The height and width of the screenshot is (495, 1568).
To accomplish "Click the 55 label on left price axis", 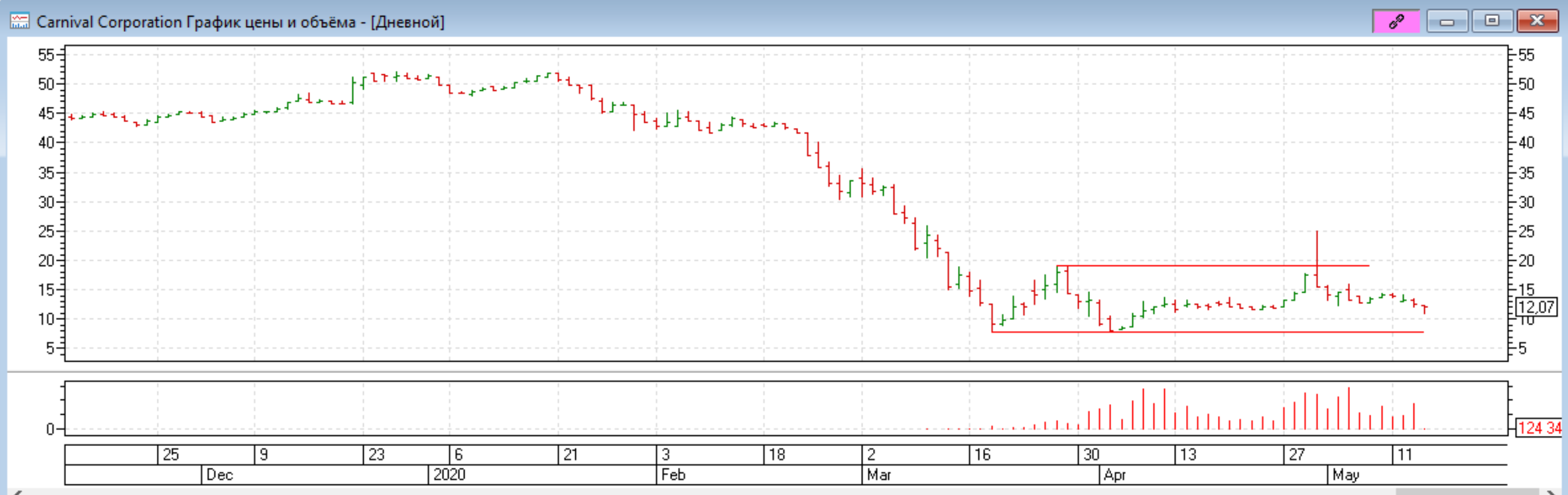I will (x=46, y=55).
